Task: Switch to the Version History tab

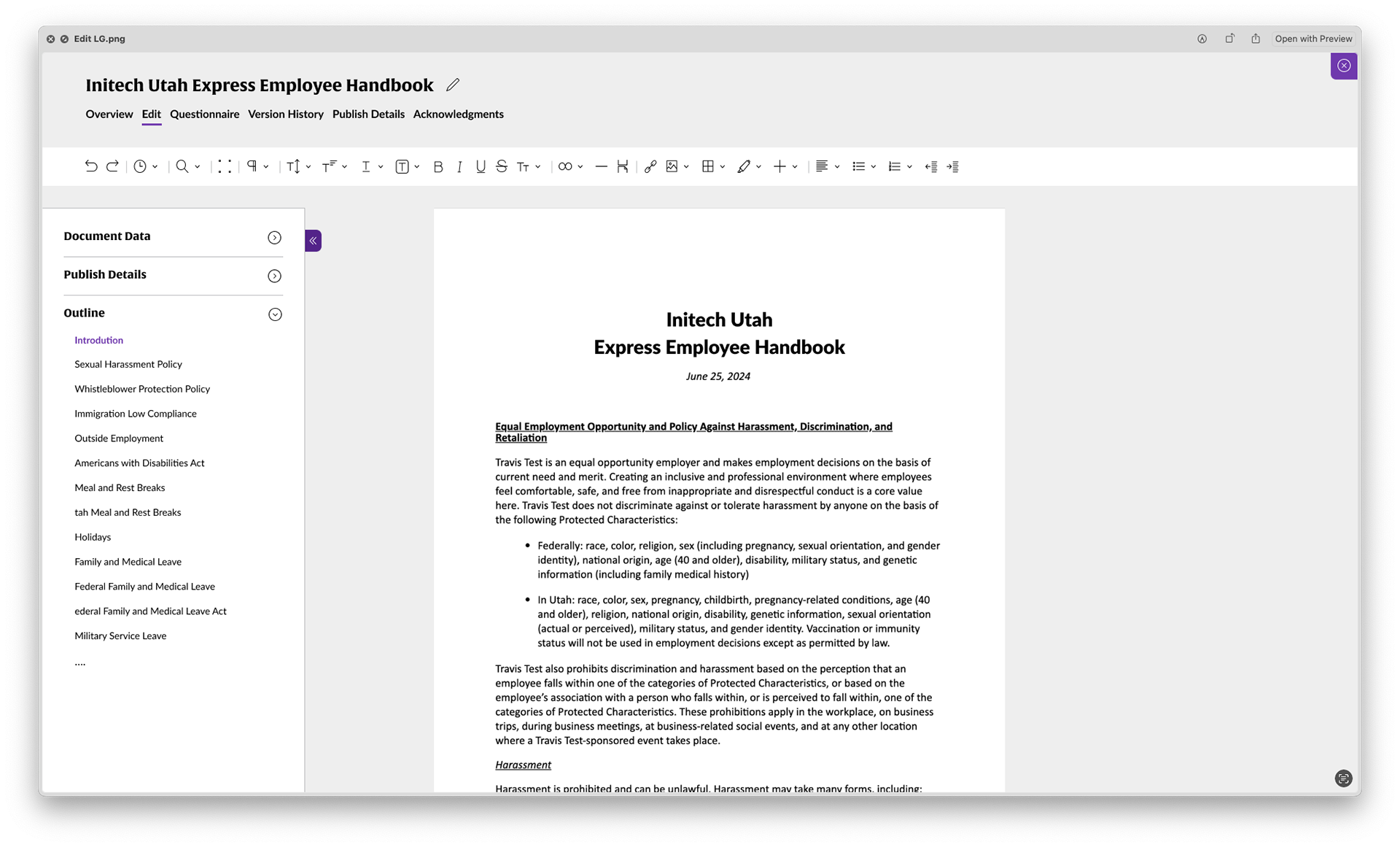Action: click(286, 115)
